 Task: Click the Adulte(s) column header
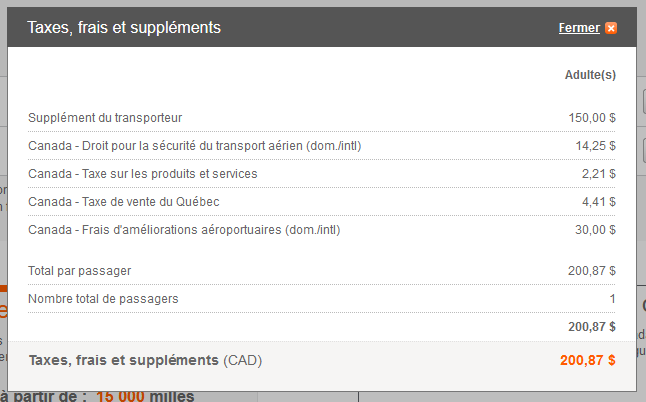[590, 75]
